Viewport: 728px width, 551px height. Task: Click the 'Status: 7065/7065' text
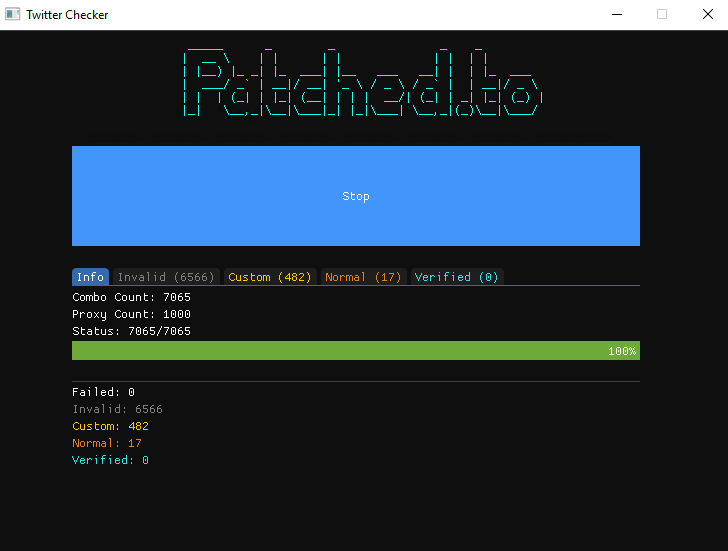[x=131, y=331]
